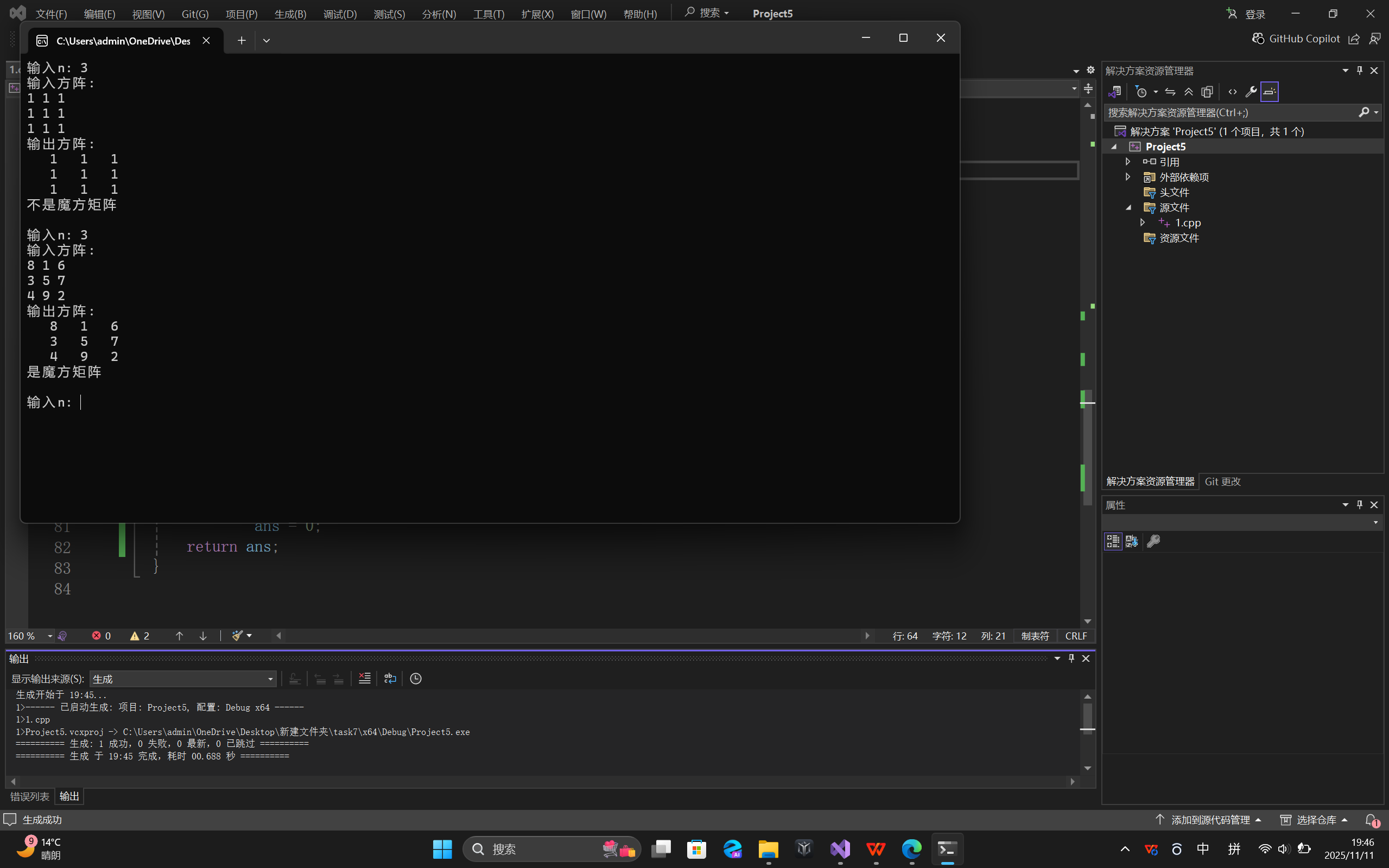
Task: Click the Show All Files icon
Action: click(x=1207, y=92)
